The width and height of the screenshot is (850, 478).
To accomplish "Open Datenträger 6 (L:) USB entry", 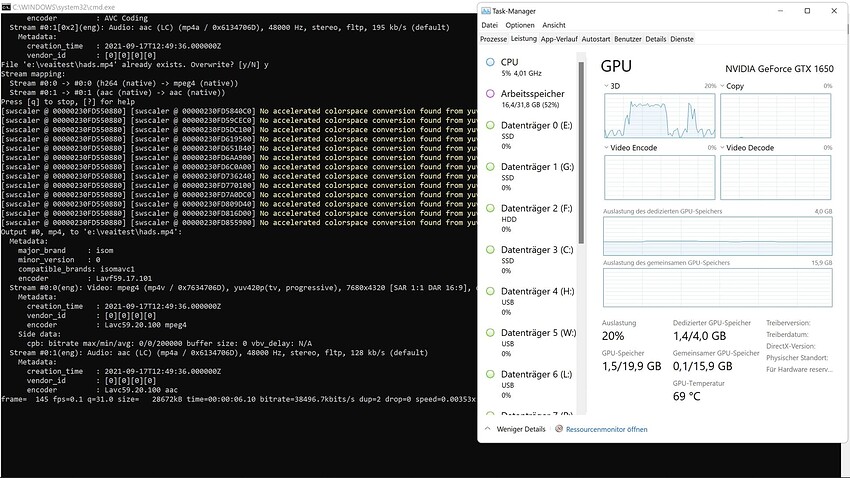I will (x=530, y=384).
